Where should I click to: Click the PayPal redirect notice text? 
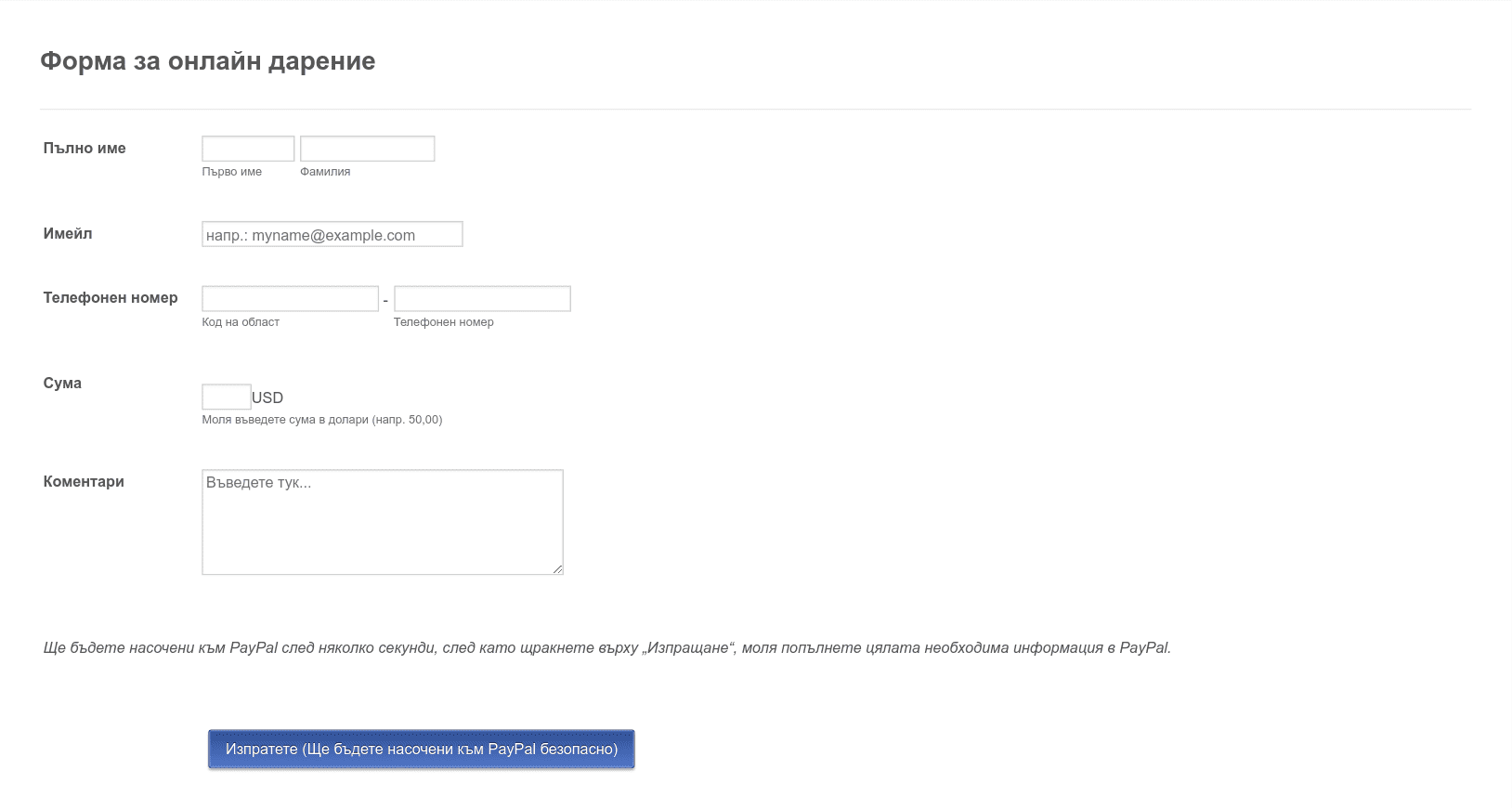[607, 648]
